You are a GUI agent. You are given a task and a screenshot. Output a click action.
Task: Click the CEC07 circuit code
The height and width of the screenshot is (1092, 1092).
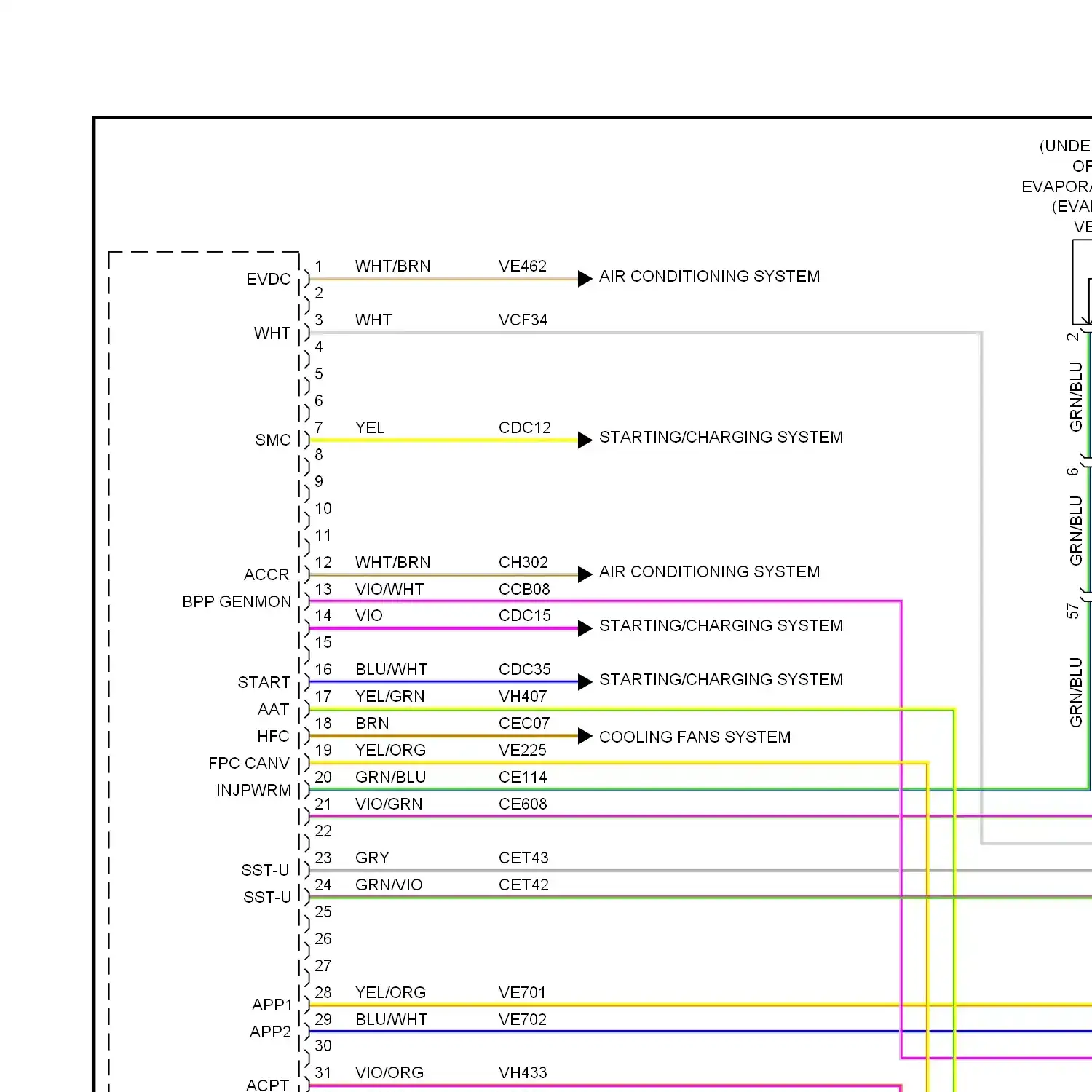[x=524, y=724]
